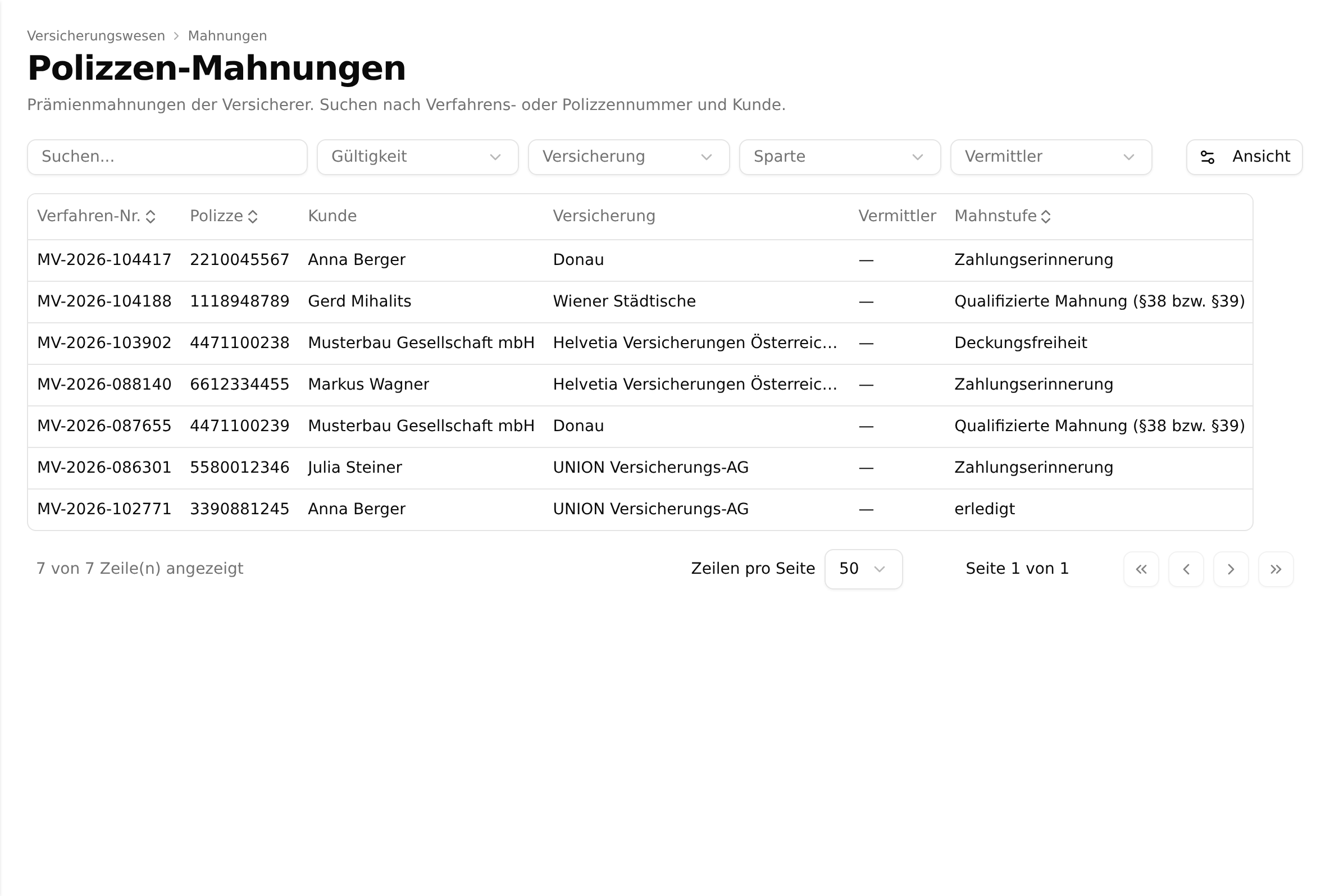The width and height of the screenshot is (1330, 896).
Task: Open the Gültigkeit filter dropdown
Action: click(418, 157)
